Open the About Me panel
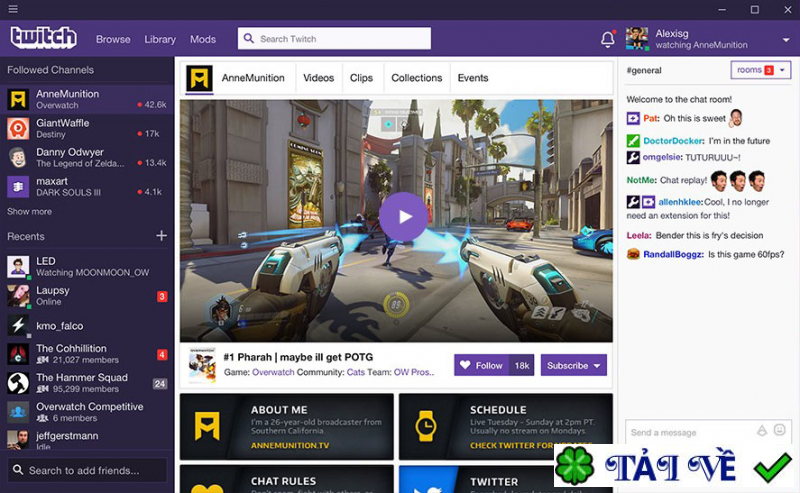Viewport: 800px width, 493px height. [x=287, y=426]
